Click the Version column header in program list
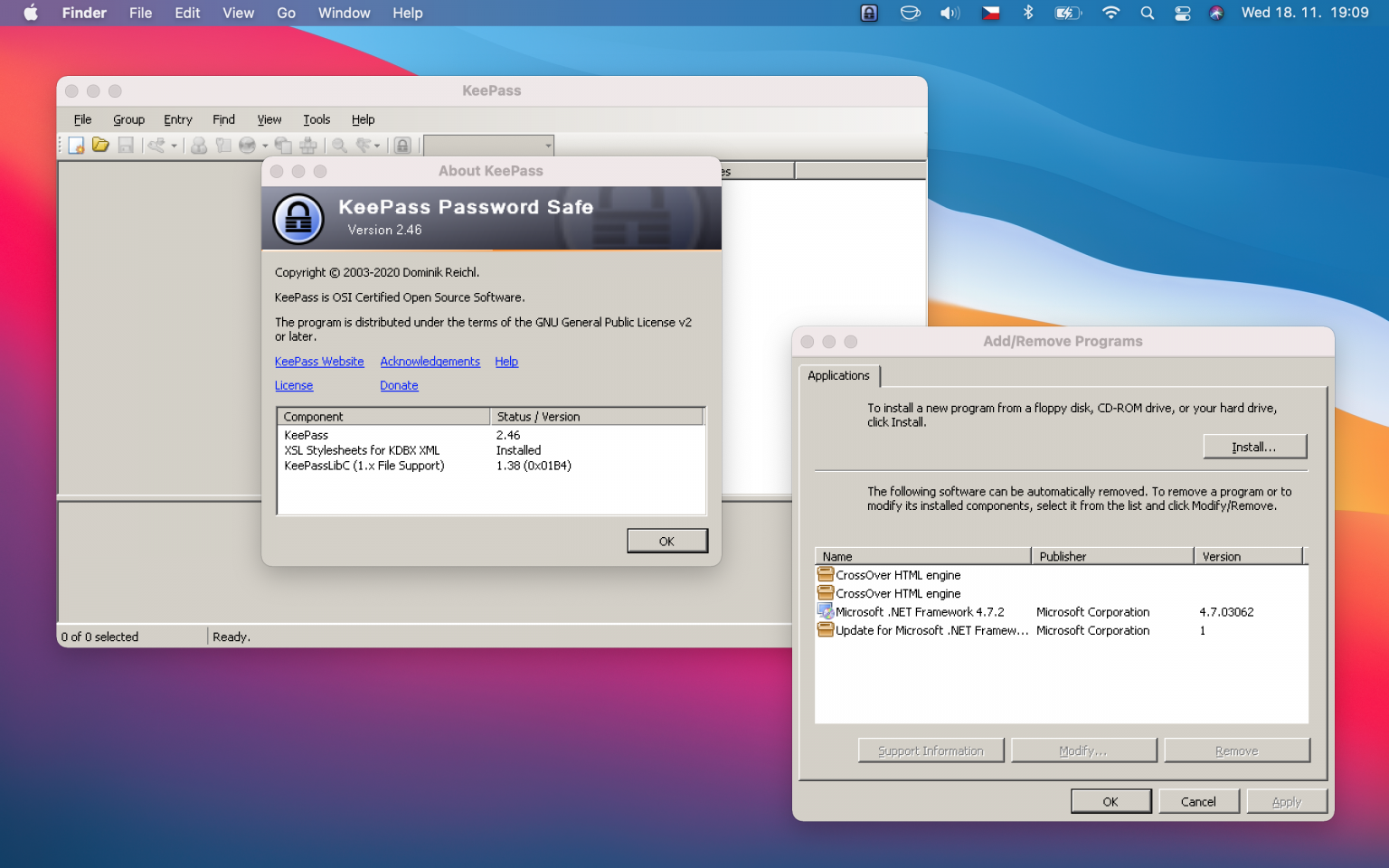The height and width of the screenshot is (868, 1389). (1248, 556)
